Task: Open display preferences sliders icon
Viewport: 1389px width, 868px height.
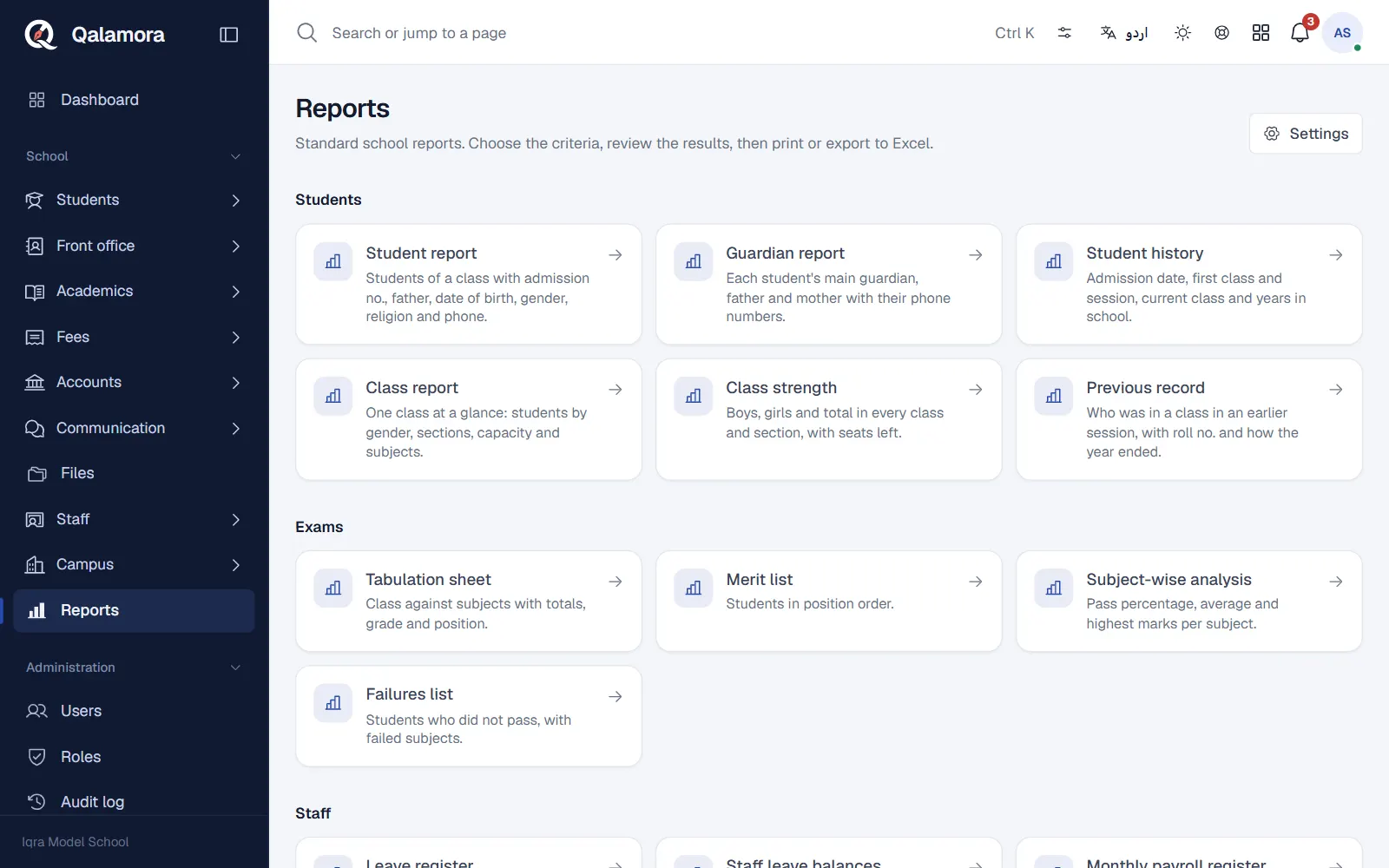Action: point(1064,33)
